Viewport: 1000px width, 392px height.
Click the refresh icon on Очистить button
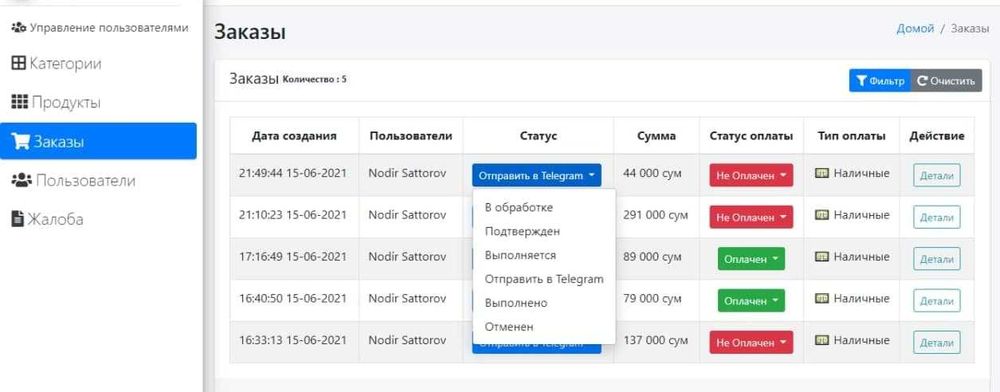922,81
